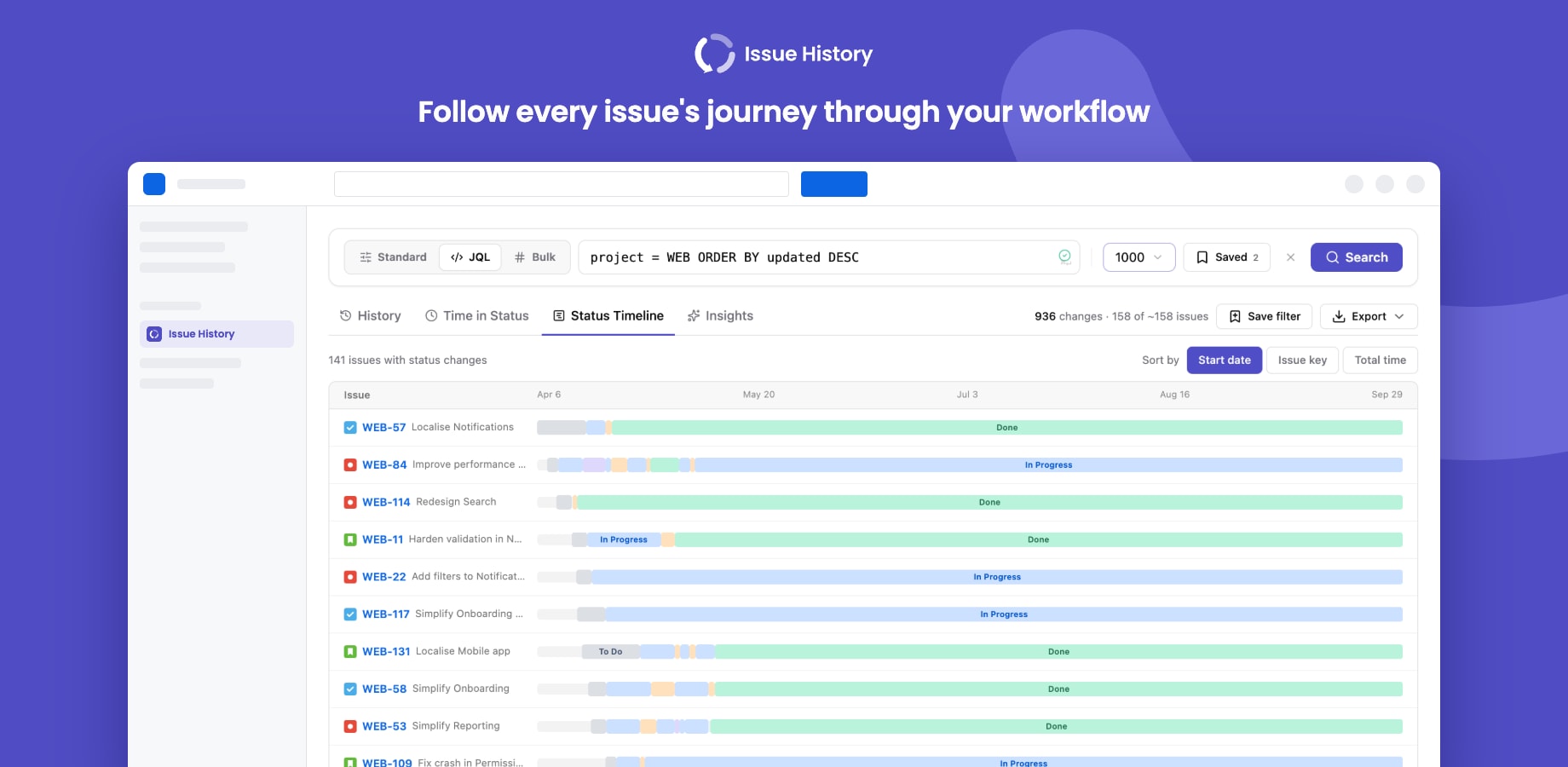Click the task icon for WEB-117
The height and width of the screenshot is (767, 1568).
[350, 614]
